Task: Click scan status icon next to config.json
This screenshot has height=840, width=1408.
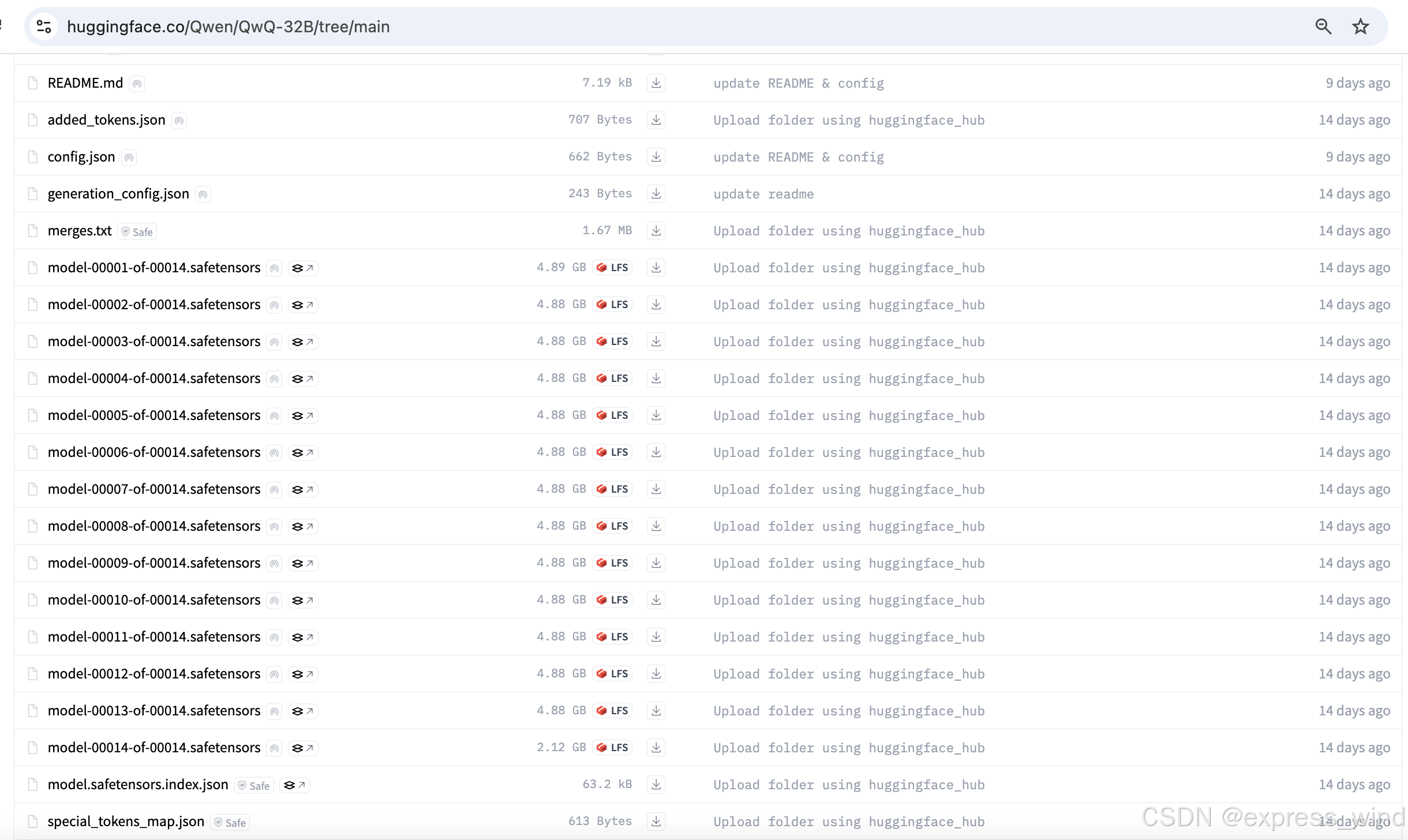Action: coord(129,158)
